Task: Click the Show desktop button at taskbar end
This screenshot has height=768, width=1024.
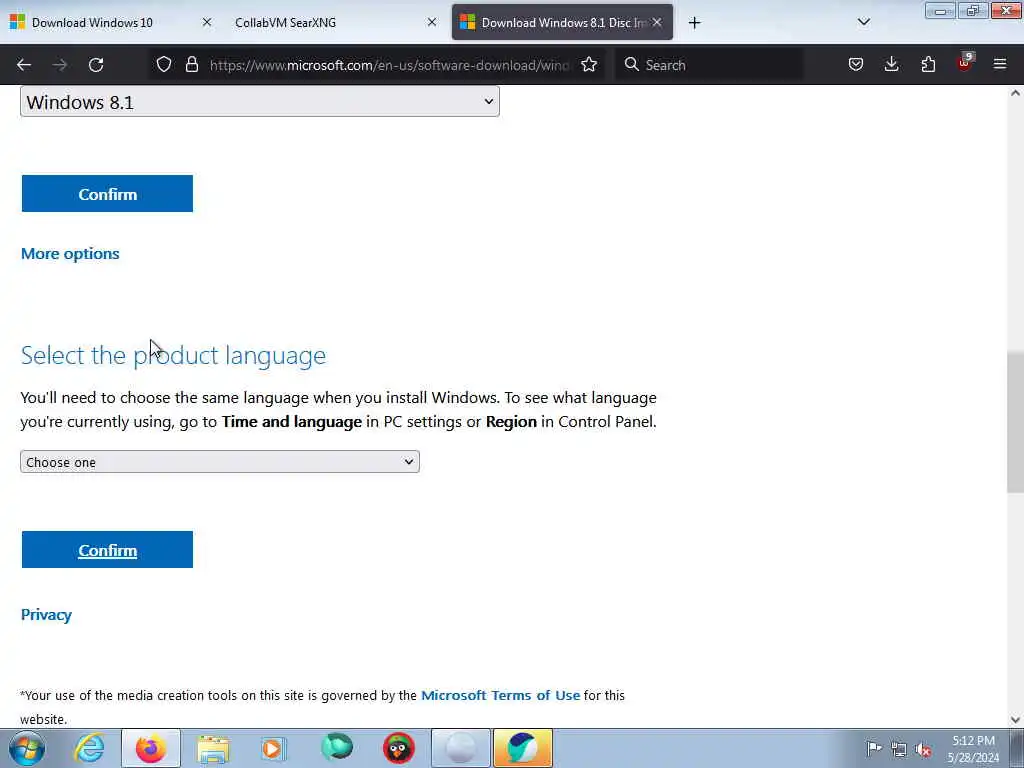Action: click(1017, 748)
